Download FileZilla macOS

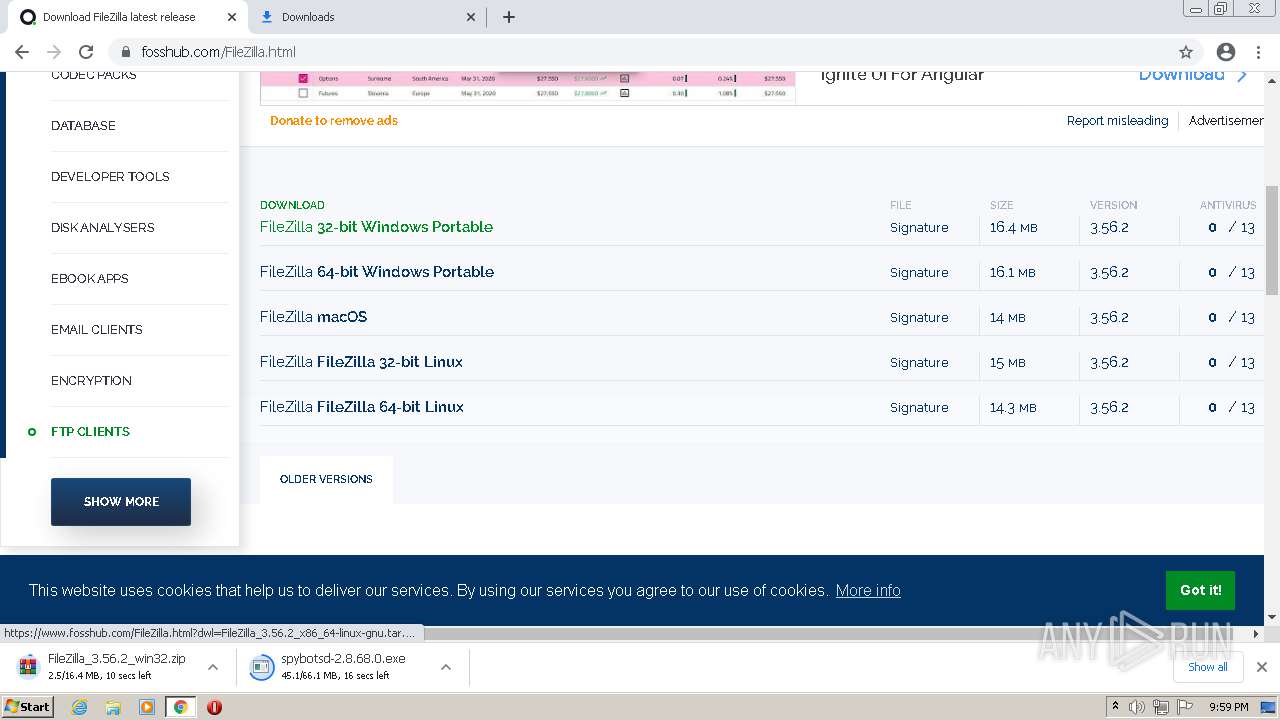[313, 317]
